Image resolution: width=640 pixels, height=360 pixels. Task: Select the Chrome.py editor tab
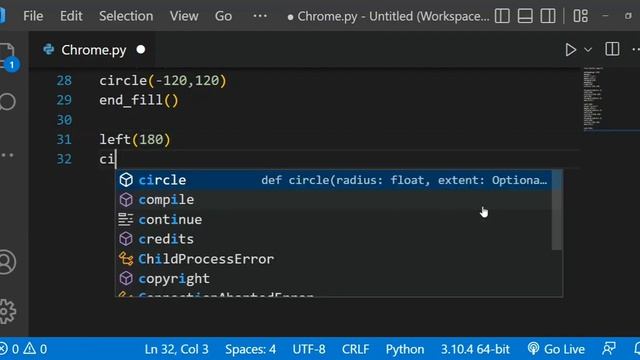coord(93,50)
